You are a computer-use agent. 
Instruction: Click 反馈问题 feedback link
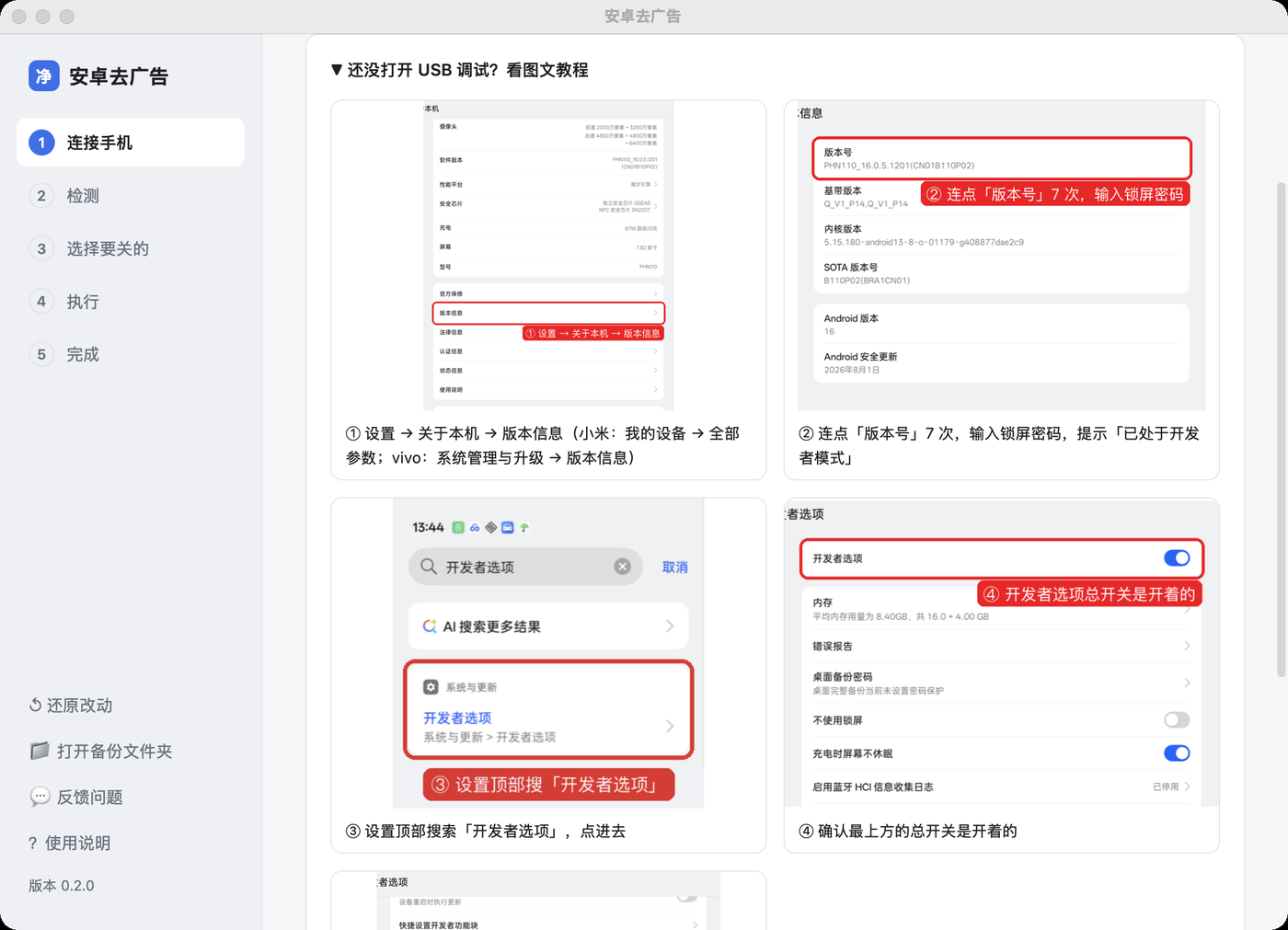[76, 798]
